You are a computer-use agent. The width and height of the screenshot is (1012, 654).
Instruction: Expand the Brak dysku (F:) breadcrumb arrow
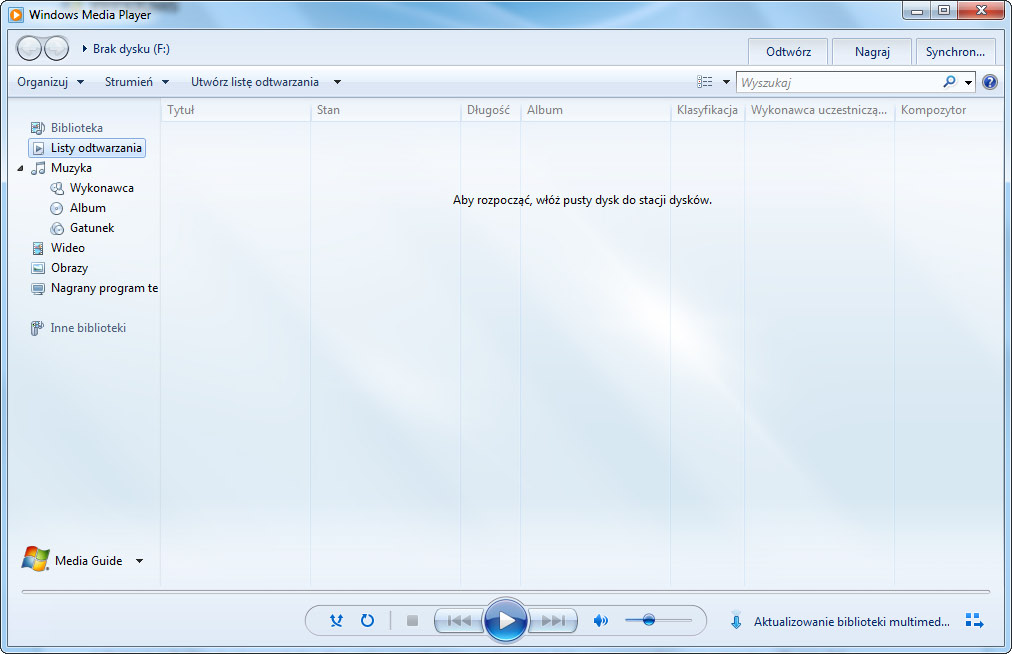click(85, 48)
